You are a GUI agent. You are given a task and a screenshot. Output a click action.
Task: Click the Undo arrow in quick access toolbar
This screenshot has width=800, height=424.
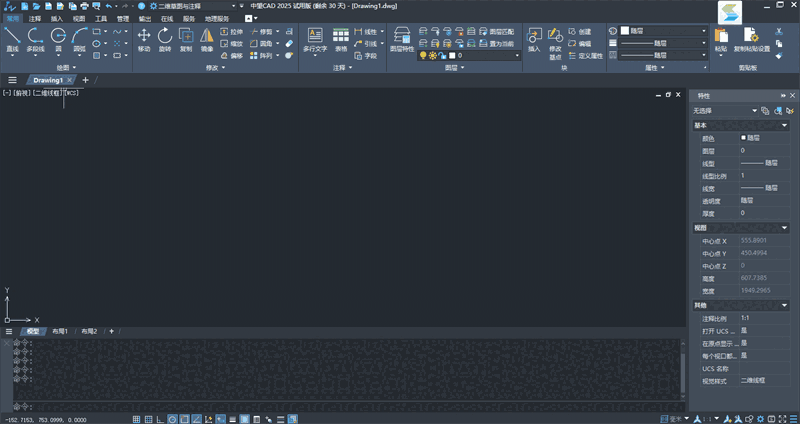[x=108, y=6]
